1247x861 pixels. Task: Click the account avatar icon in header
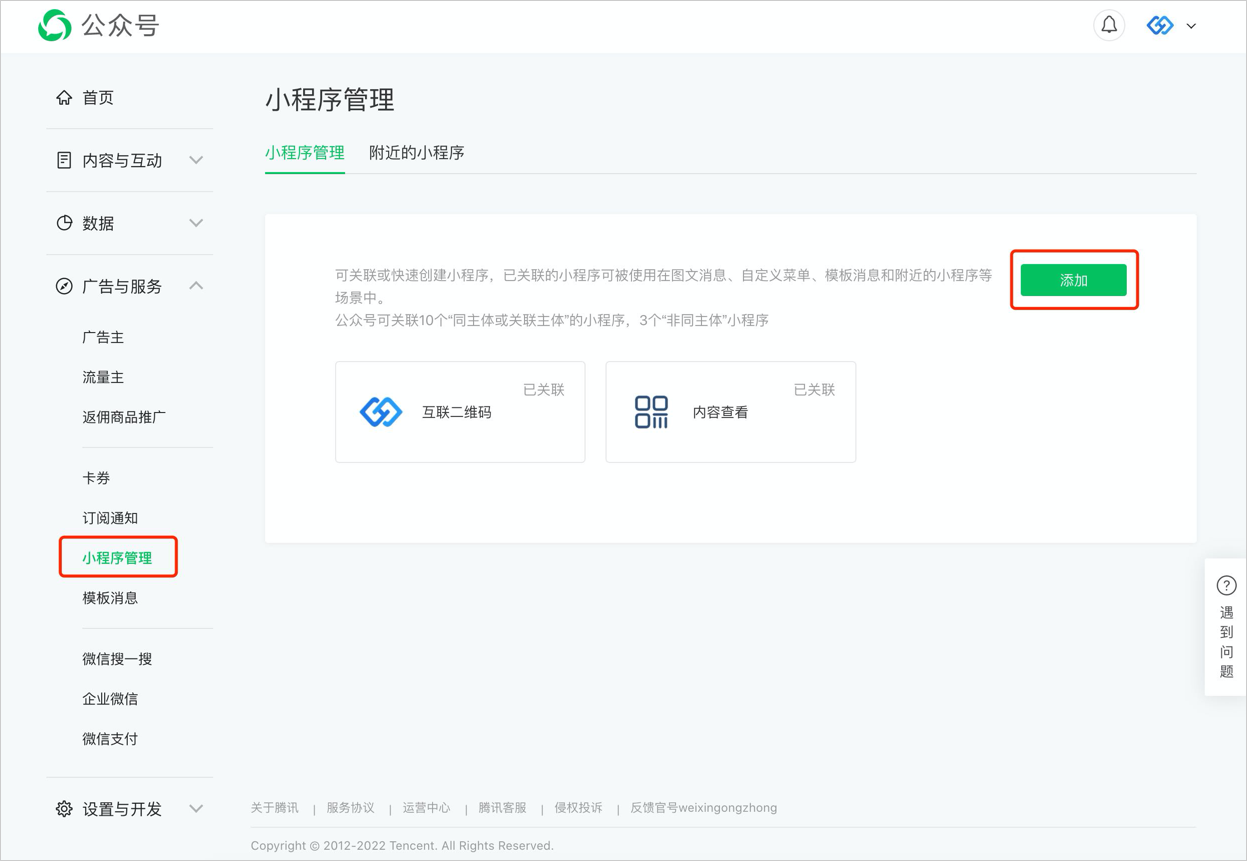tap(1160, 26)
